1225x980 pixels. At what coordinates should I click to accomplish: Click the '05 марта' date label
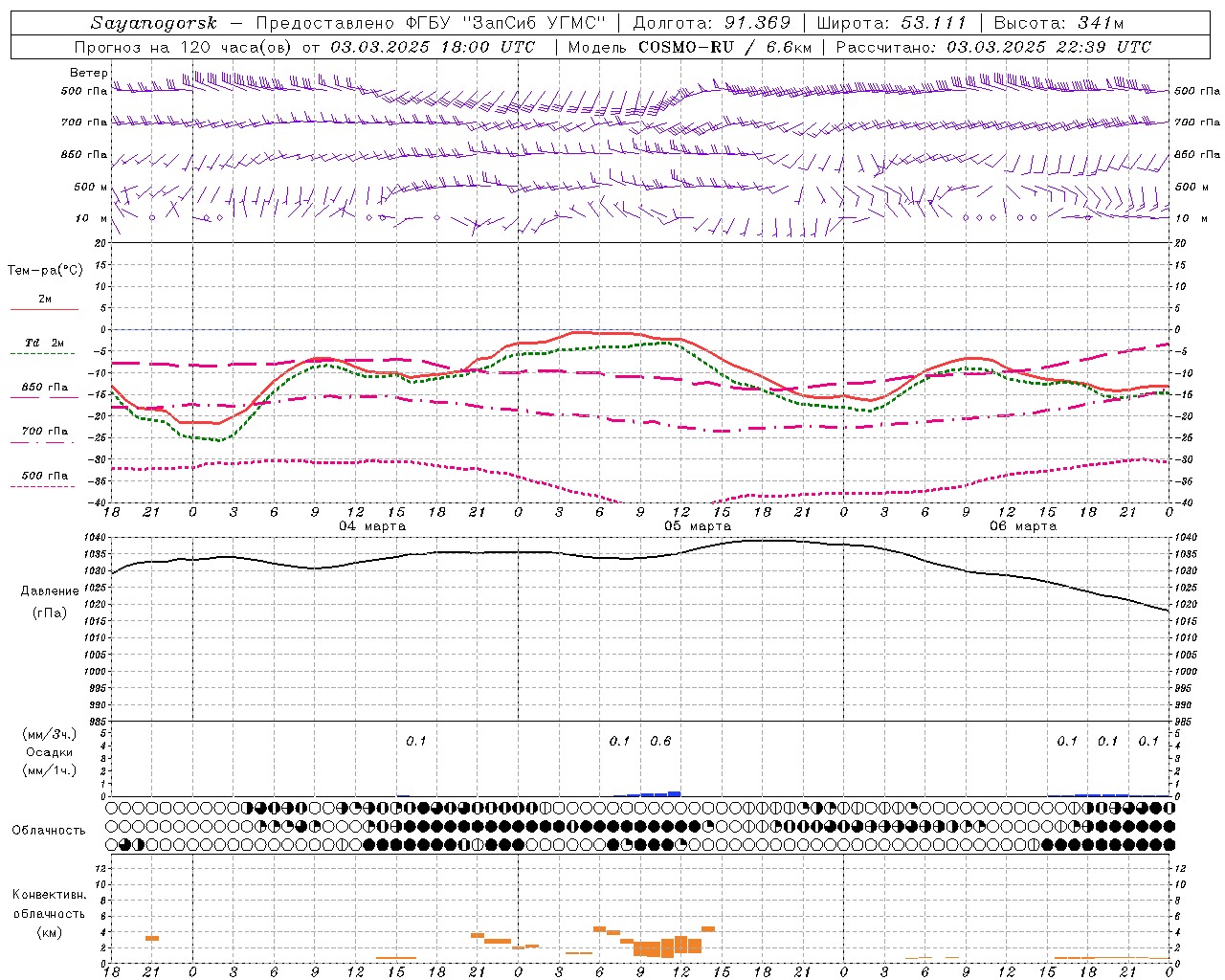698,526
